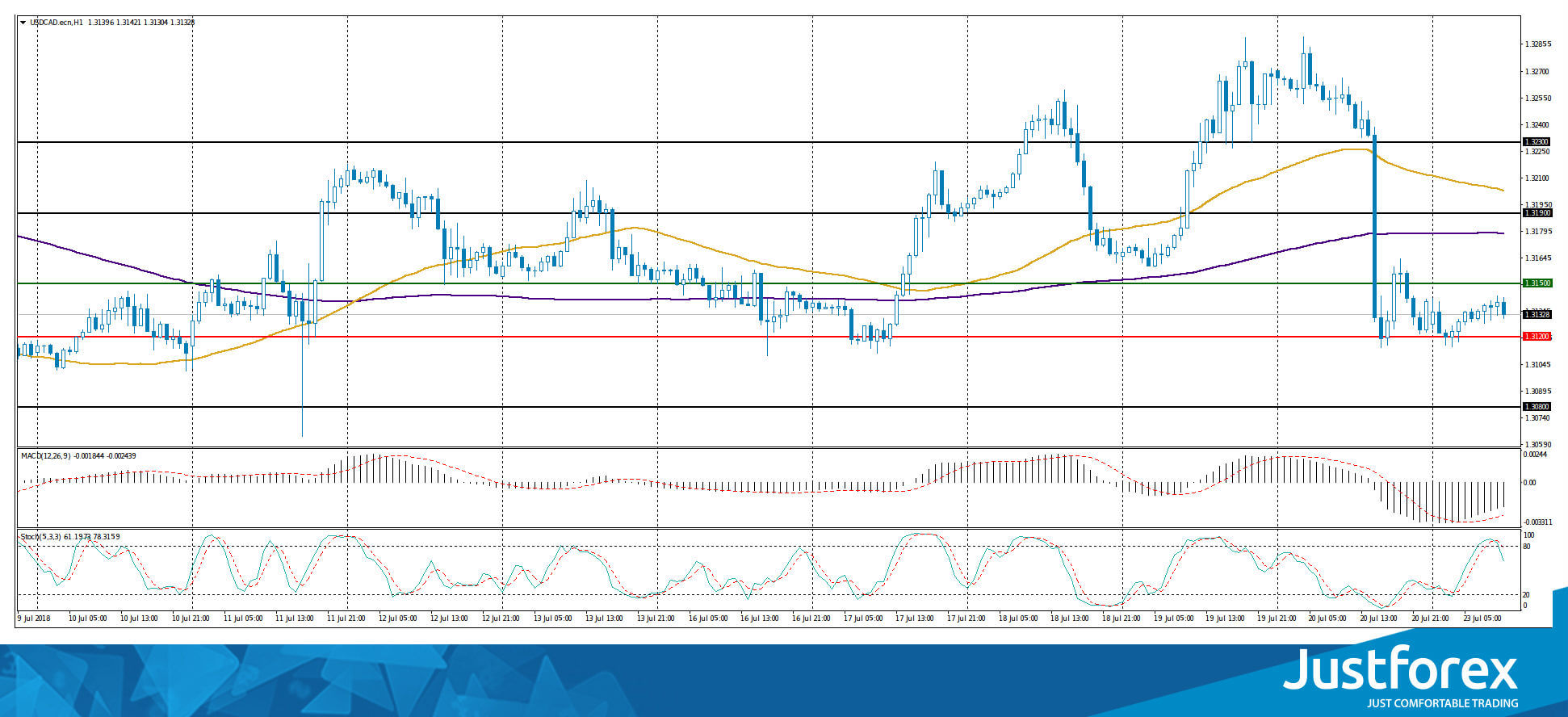Click the Stoch(5,3,3) indicator label
Image resolution: width=1568 pixels, height=717 pixels.
pos(40,536)
